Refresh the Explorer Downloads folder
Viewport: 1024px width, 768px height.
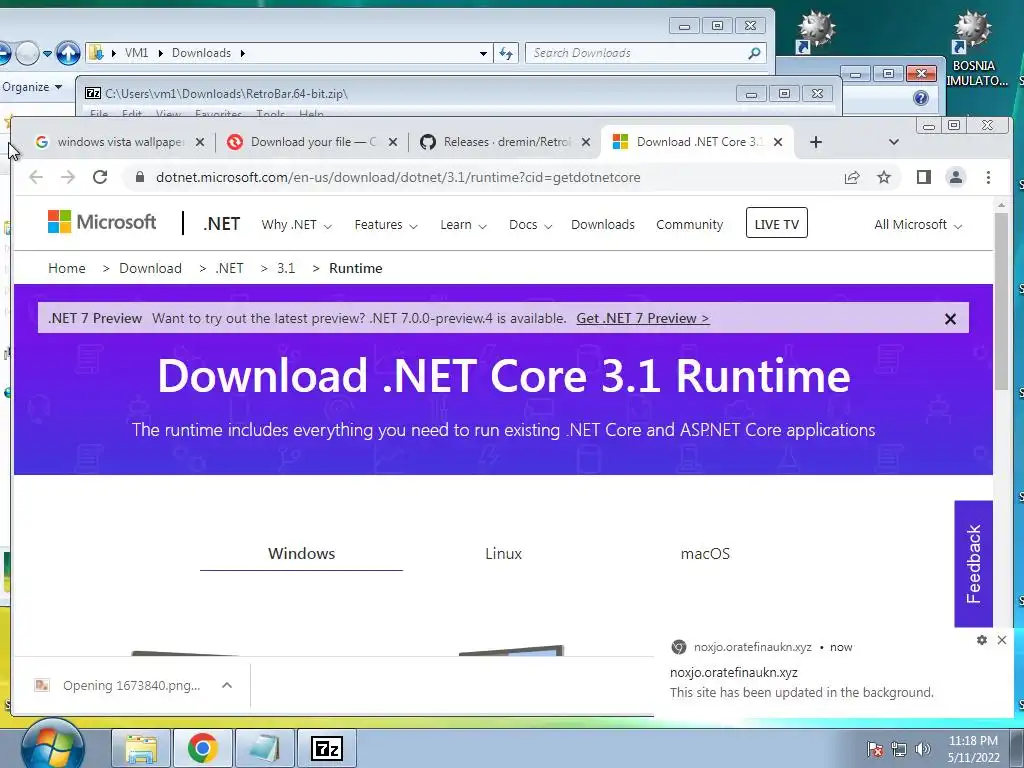point(506,53)
